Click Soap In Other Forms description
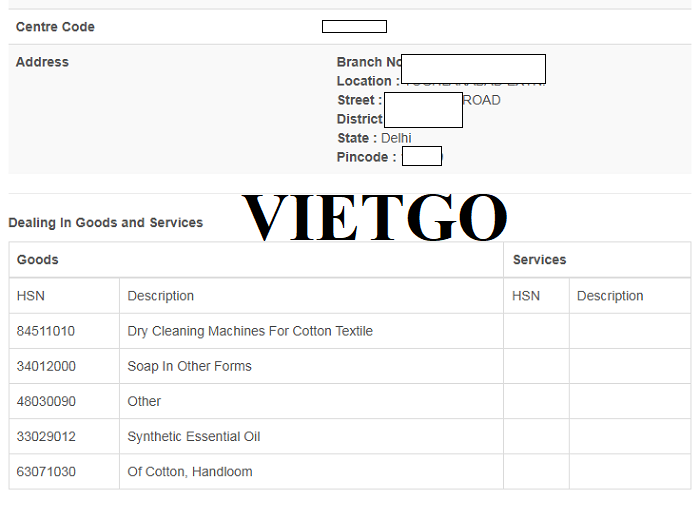The image size is (700, 519). (189, 366)
